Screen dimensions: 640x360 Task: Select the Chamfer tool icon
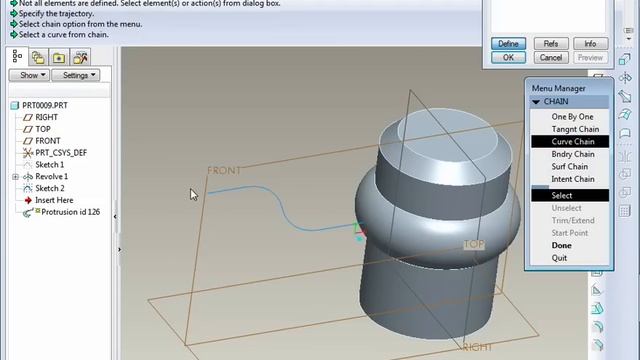click(x=597, y=345)
